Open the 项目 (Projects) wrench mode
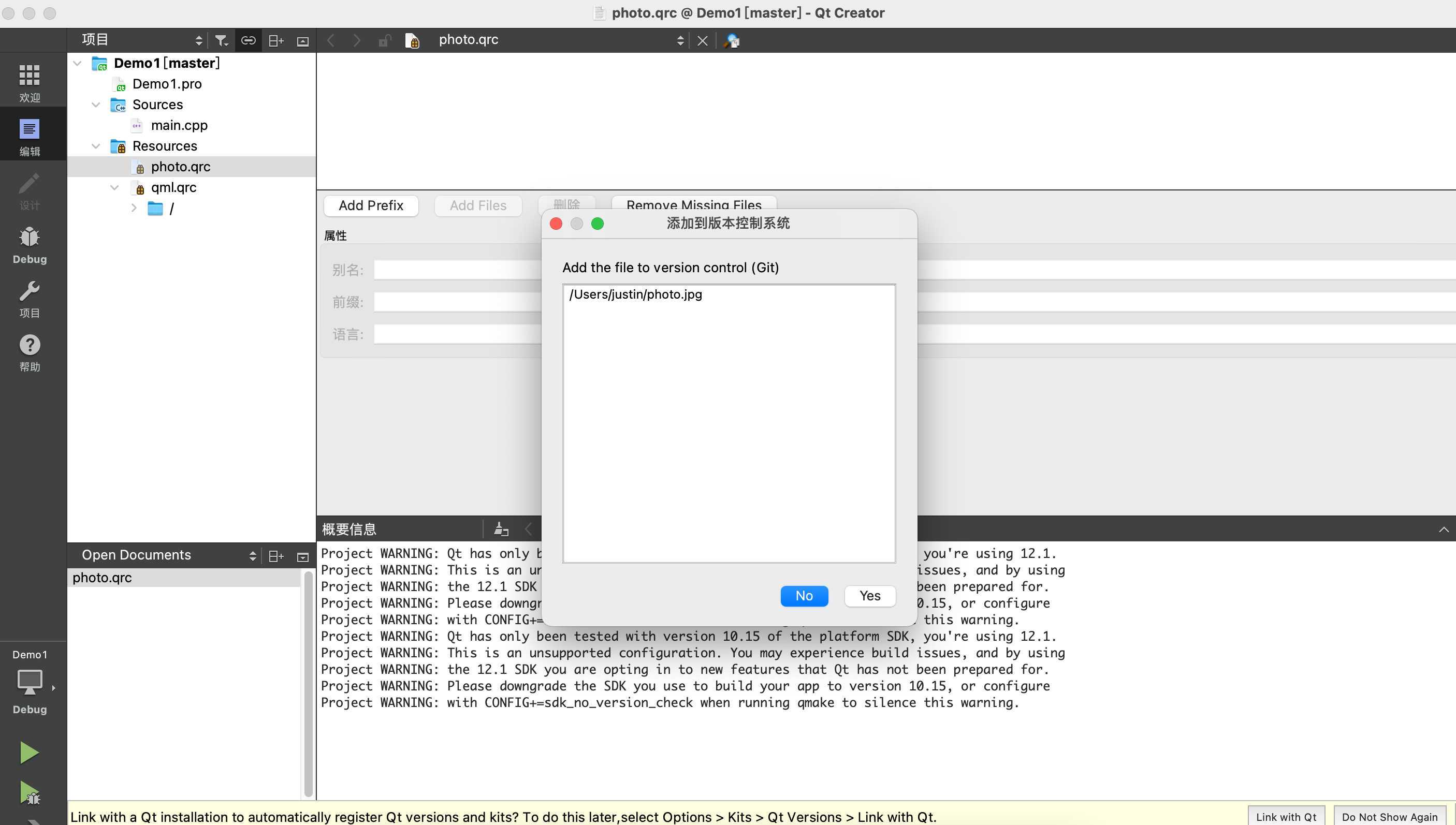The image size is (1456, 825). [30, 298]
